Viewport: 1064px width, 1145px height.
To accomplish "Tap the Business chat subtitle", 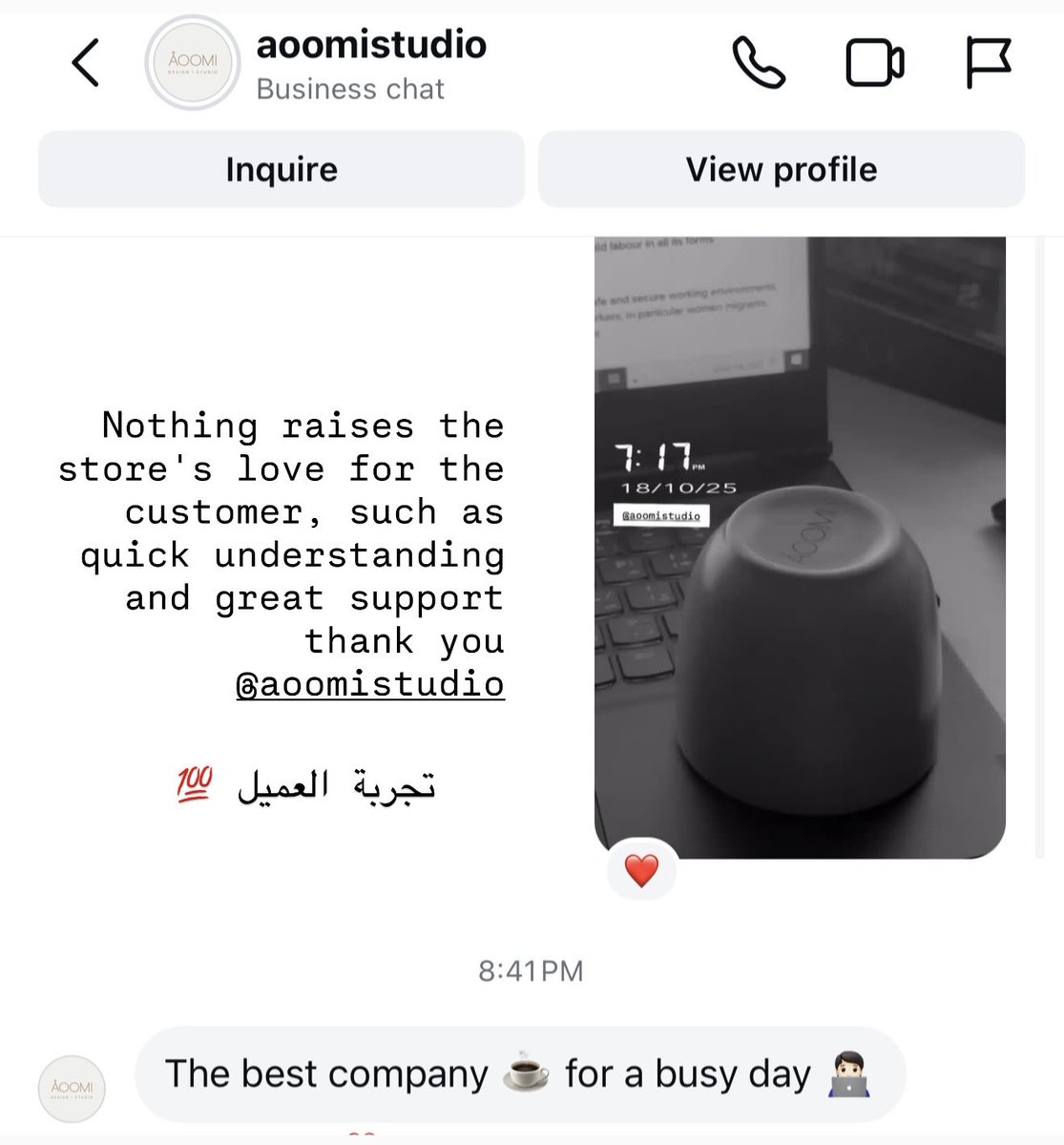I will (x=350, y=89).
